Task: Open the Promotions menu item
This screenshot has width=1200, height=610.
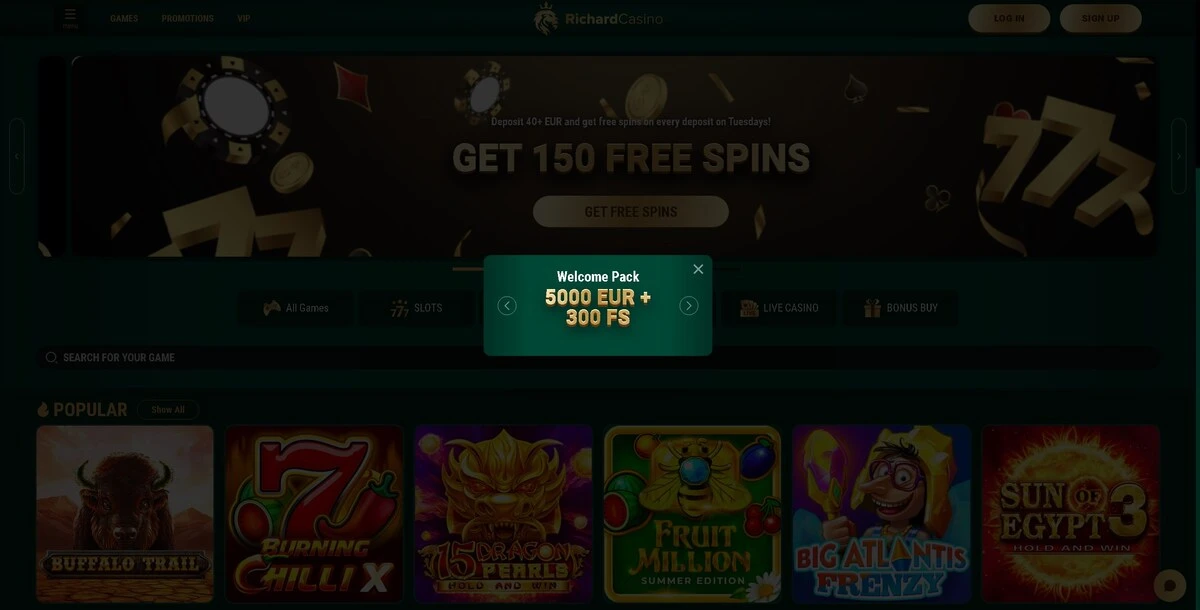Action: 188,19
